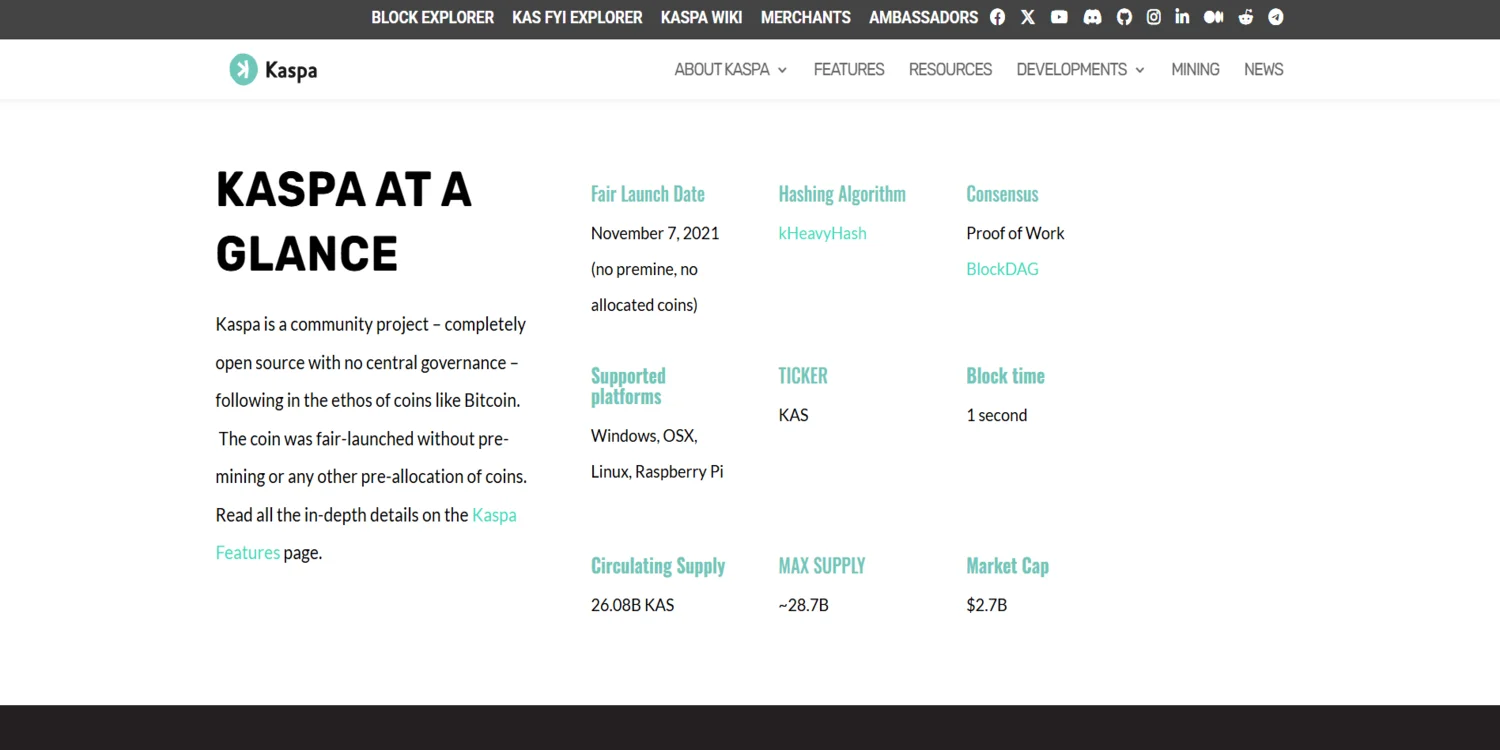This screenshot has height=750, width=1500.
Task: Click the Kaspa logo in header
Action: click(273, 69)
